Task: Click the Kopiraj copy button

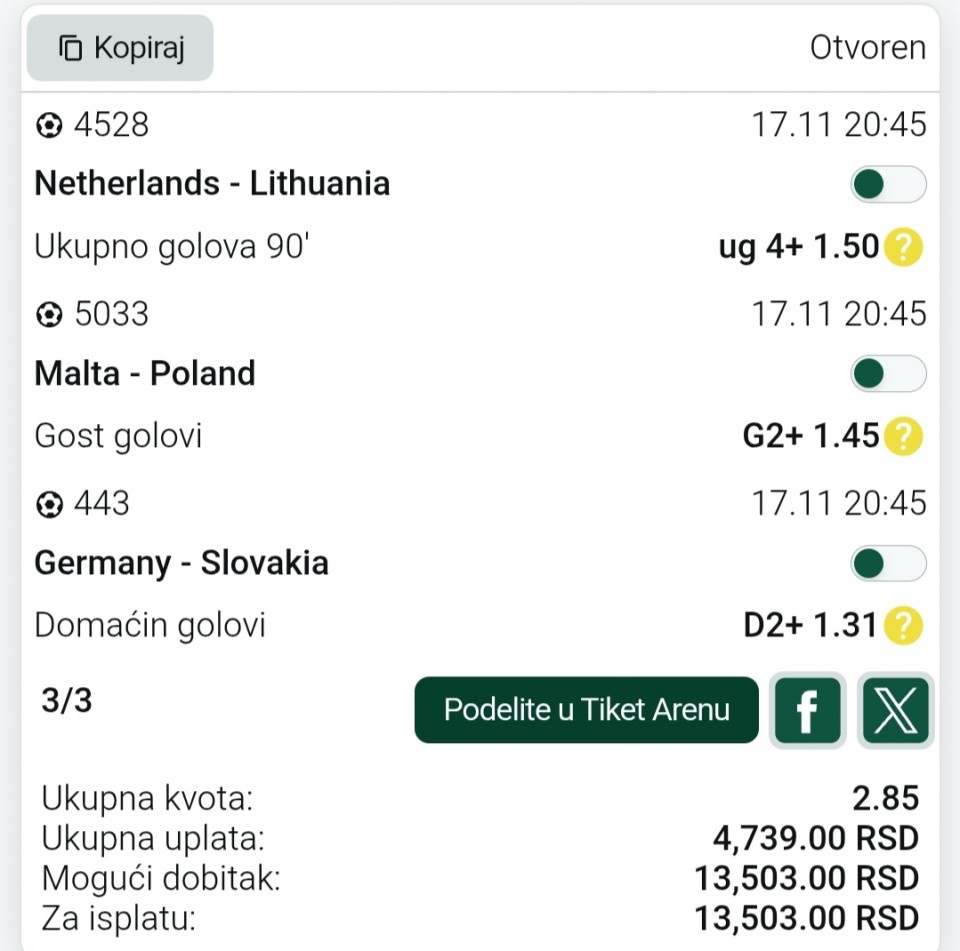Action: click(120, 48)
